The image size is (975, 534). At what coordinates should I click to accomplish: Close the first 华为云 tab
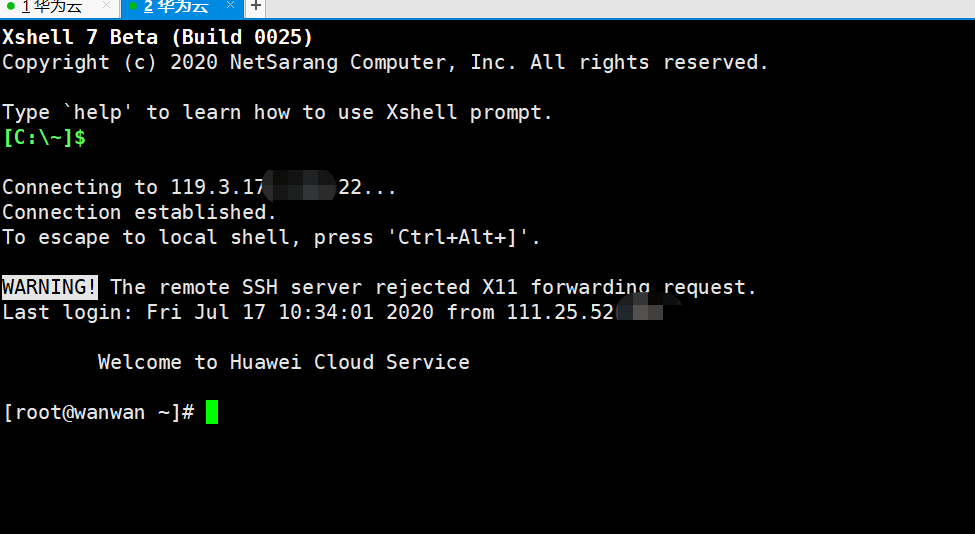click(106, 6)
